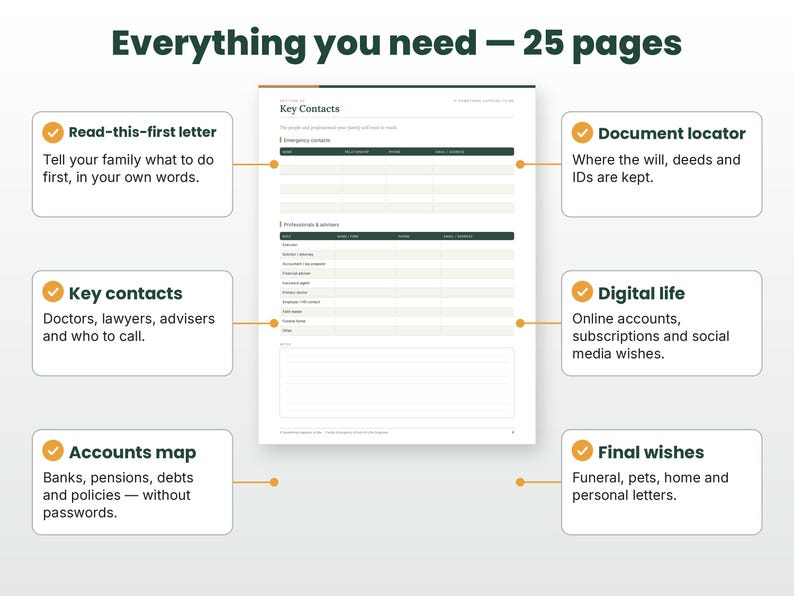Click the Accounts map heading text
Screen dimensions: 794x596
pos(132,452)
